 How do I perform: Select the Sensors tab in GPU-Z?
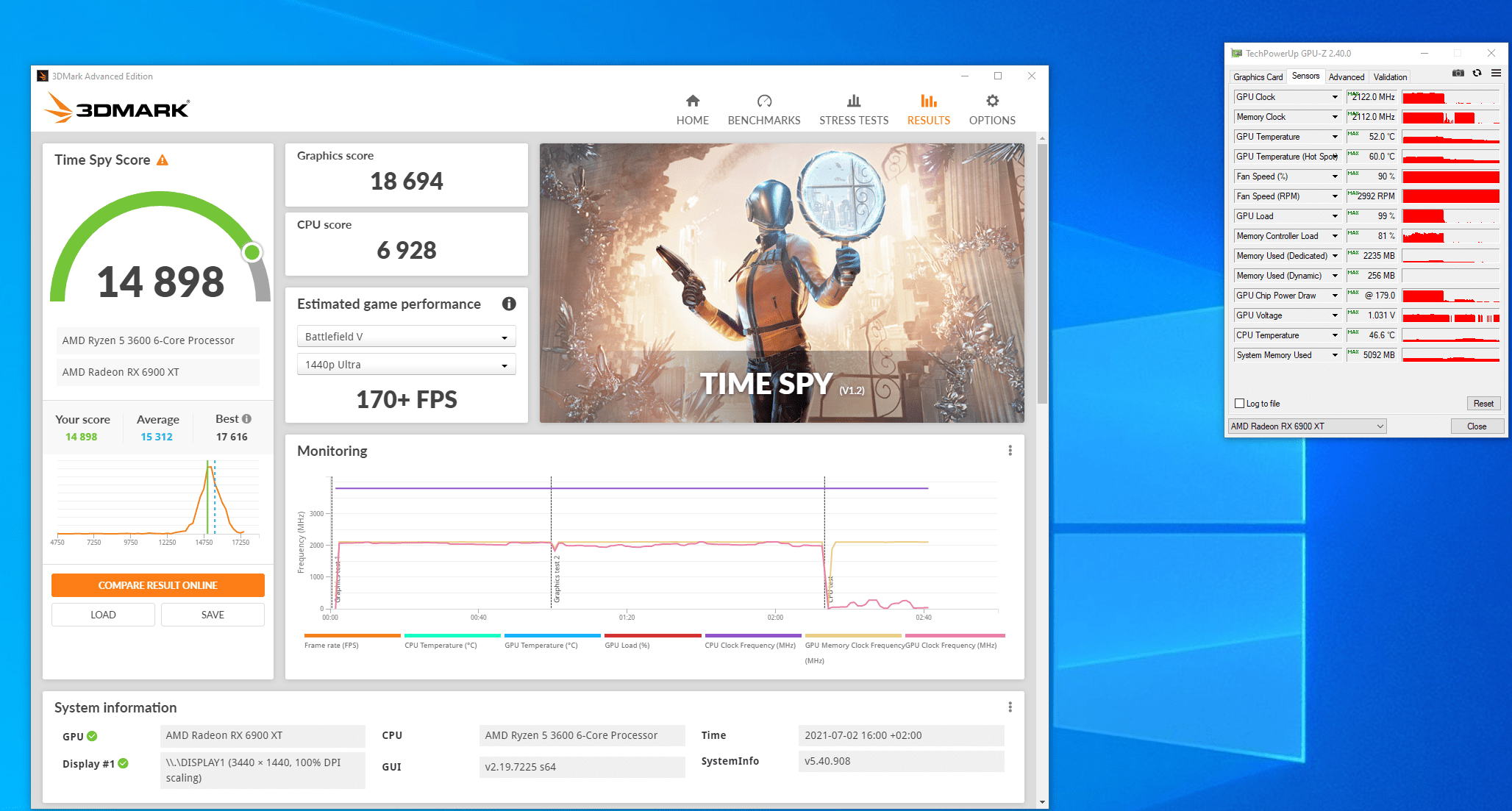click(x=1305, y=76)
